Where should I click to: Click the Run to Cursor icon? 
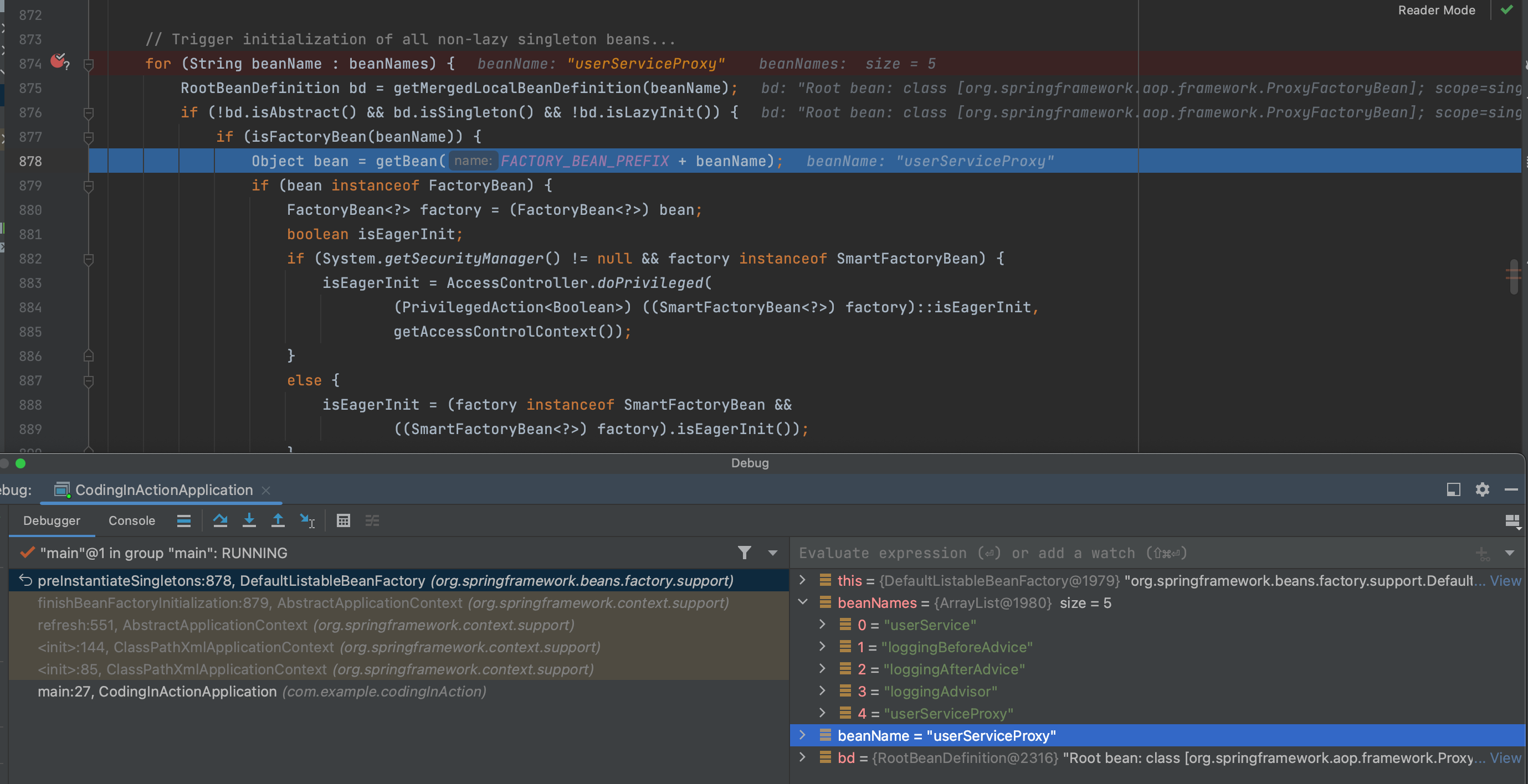[x=307, y=520]
